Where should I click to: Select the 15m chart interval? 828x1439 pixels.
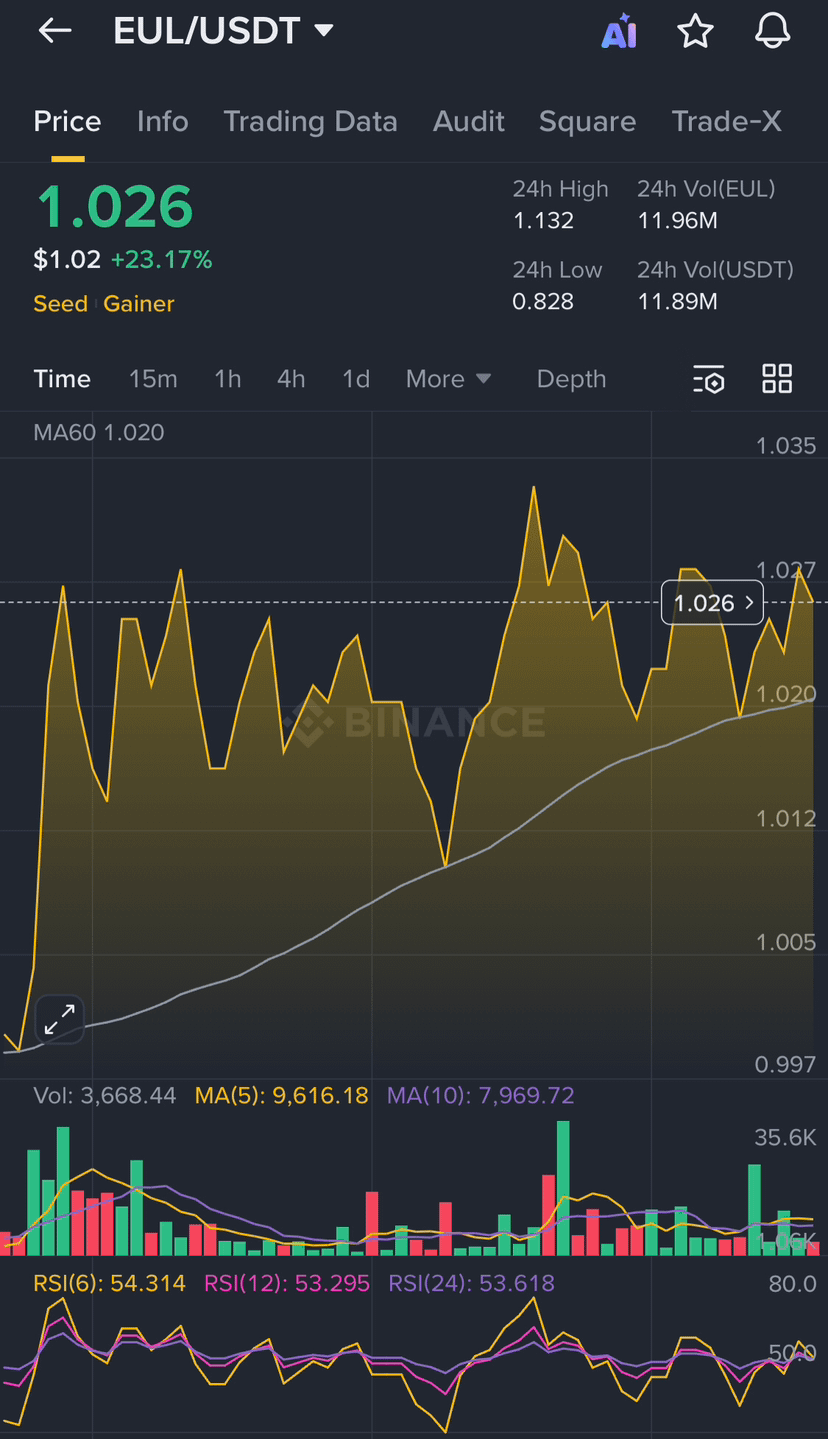pos(153,379)
